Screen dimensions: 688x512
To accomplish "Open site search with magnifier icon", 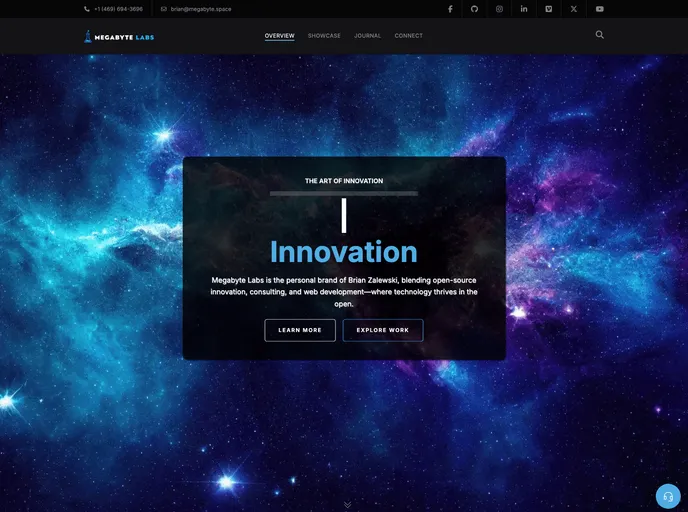I will (600, 35).
